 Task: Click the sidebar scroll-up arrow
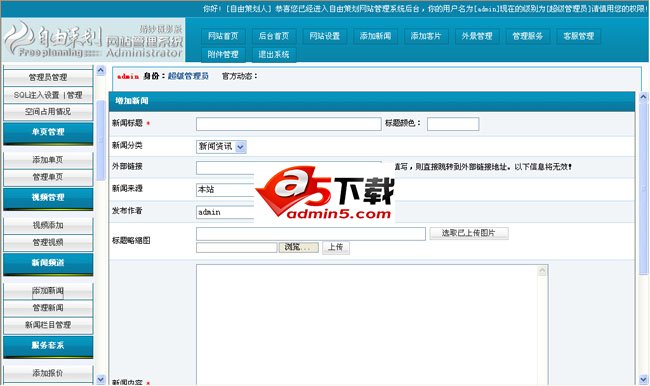tap(101, 70)
